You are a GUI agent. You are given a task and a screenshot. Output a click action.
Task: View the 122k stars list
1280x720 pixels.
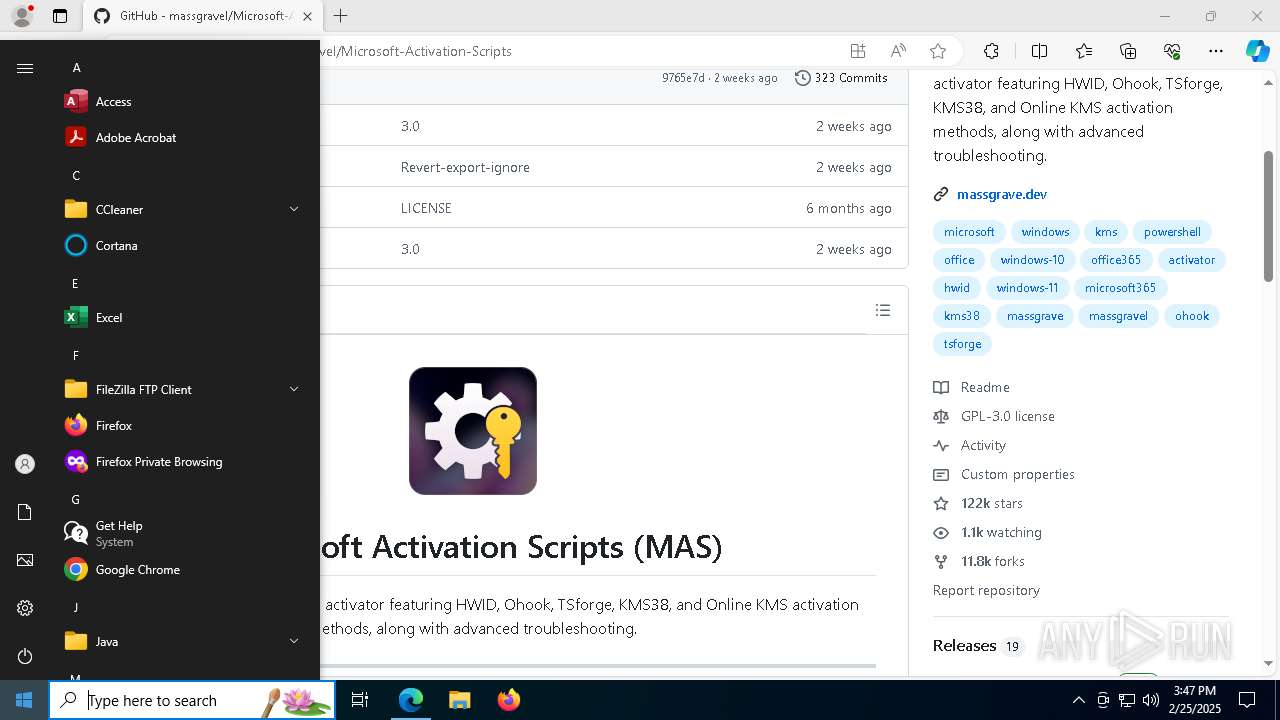pos(978,503)
